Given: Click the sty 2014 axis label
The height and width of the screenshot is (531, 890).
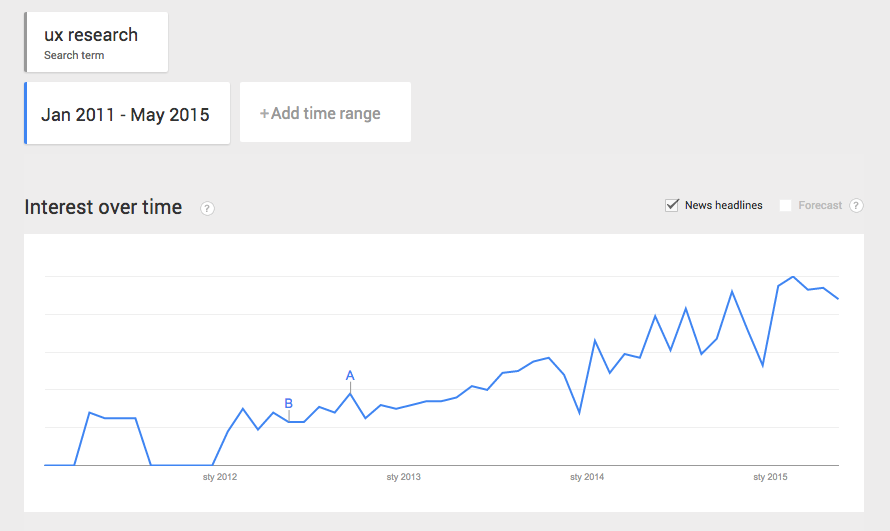Looking at the screenshot, I should click(587, 477).
